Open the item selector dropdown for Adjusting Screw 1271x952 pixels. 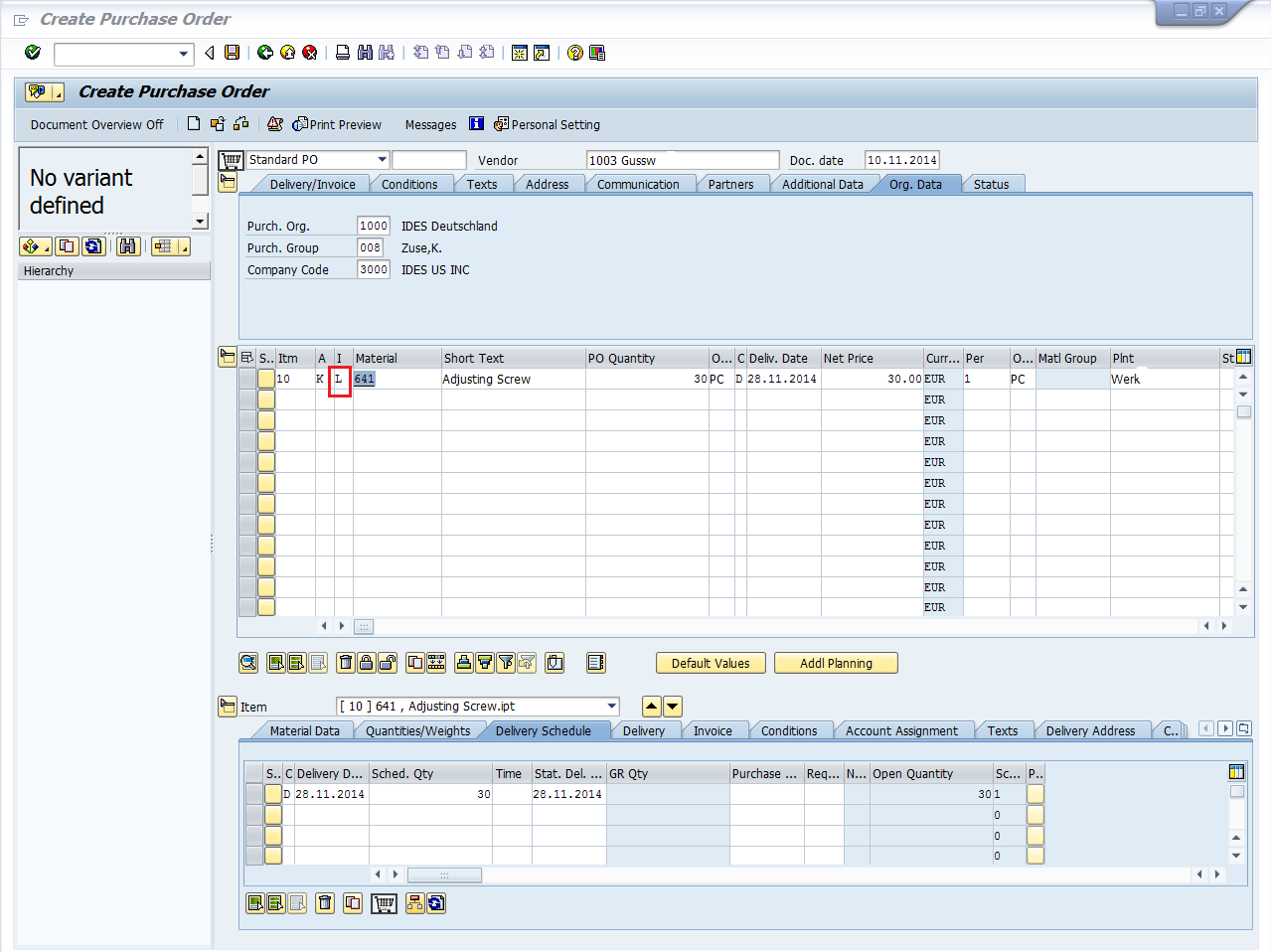tap(612, 707)
